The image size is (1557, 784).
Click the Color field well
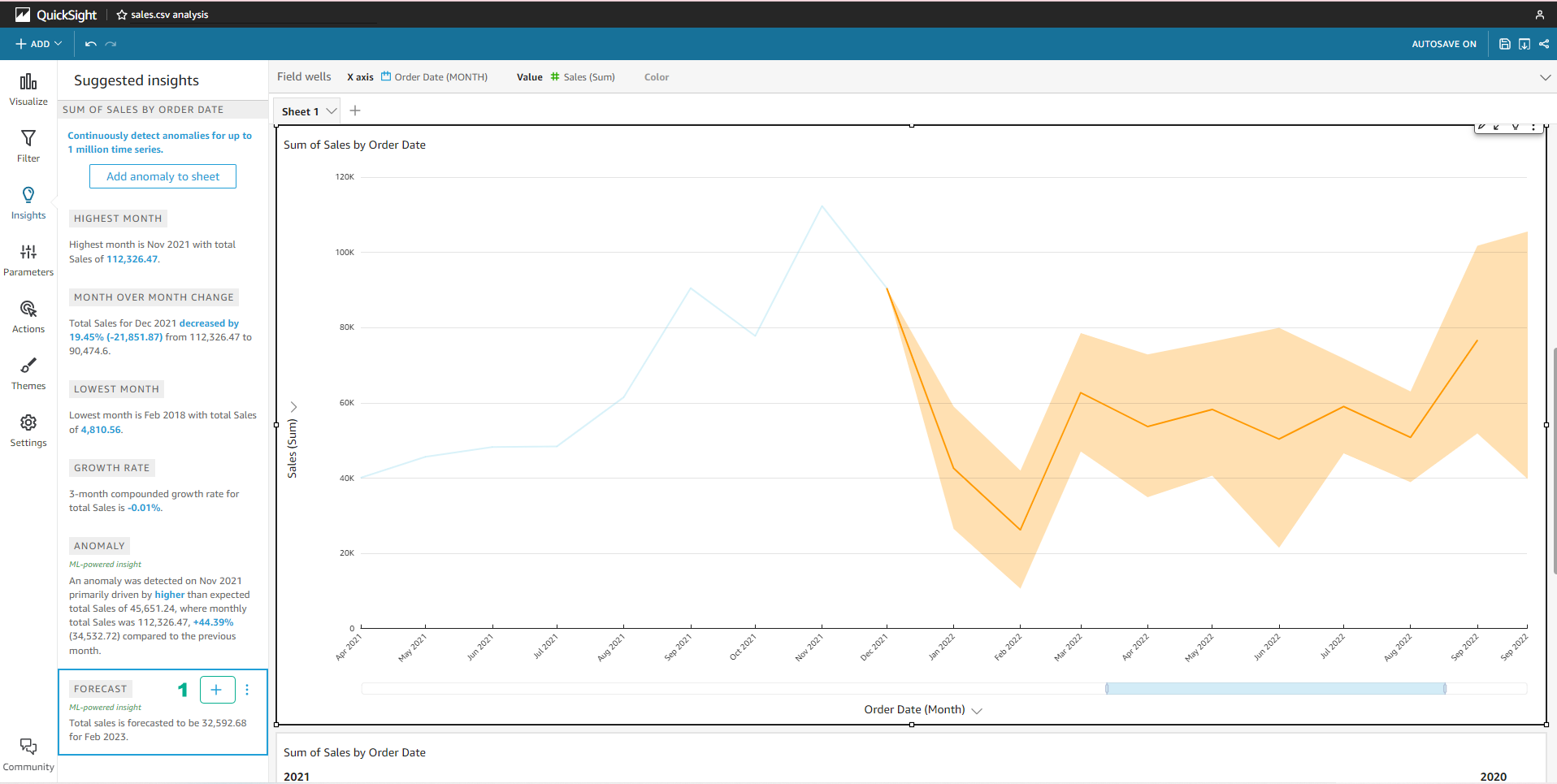657,77
